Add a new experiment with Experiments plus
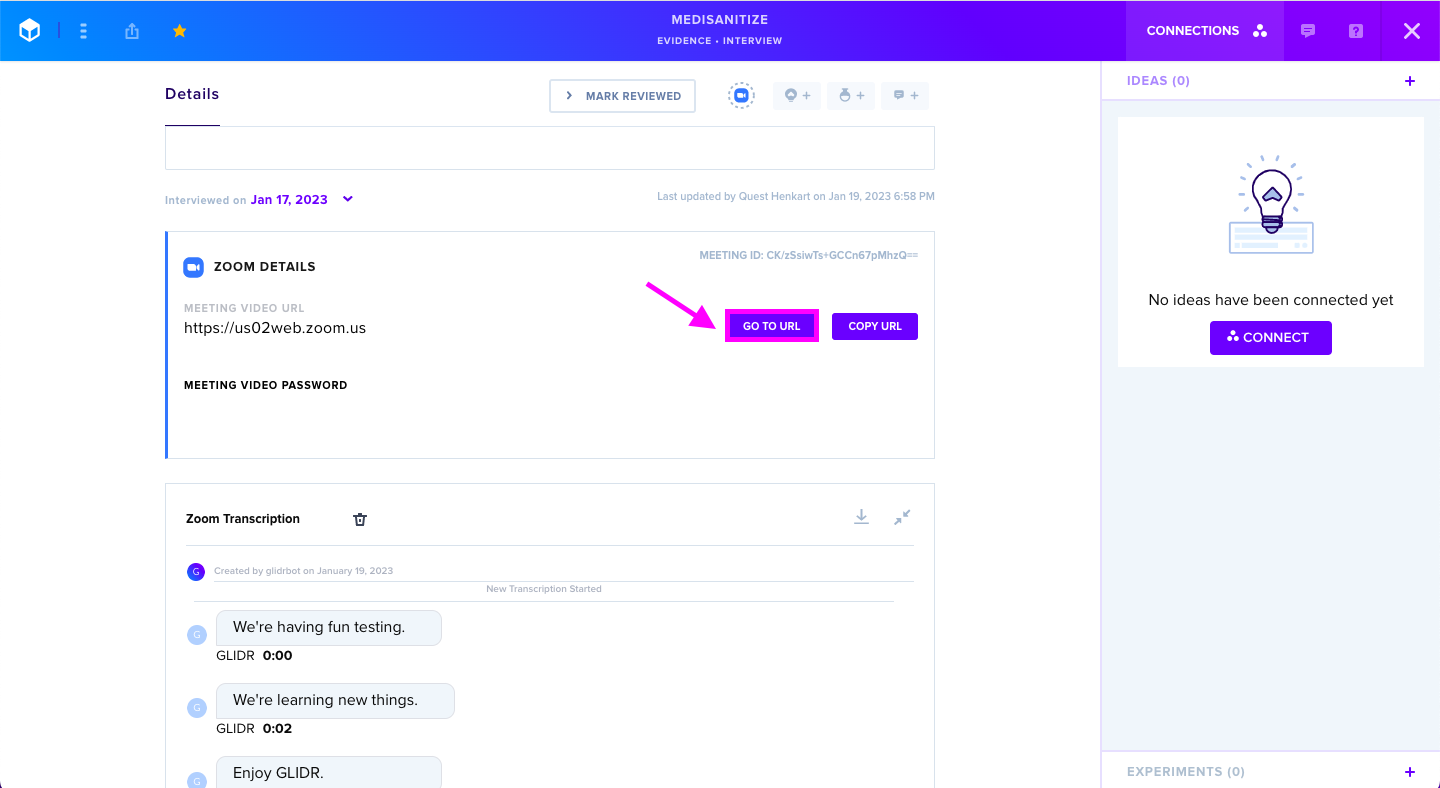The height and width of the screenshot is (788, 1440). (1410, 772)
